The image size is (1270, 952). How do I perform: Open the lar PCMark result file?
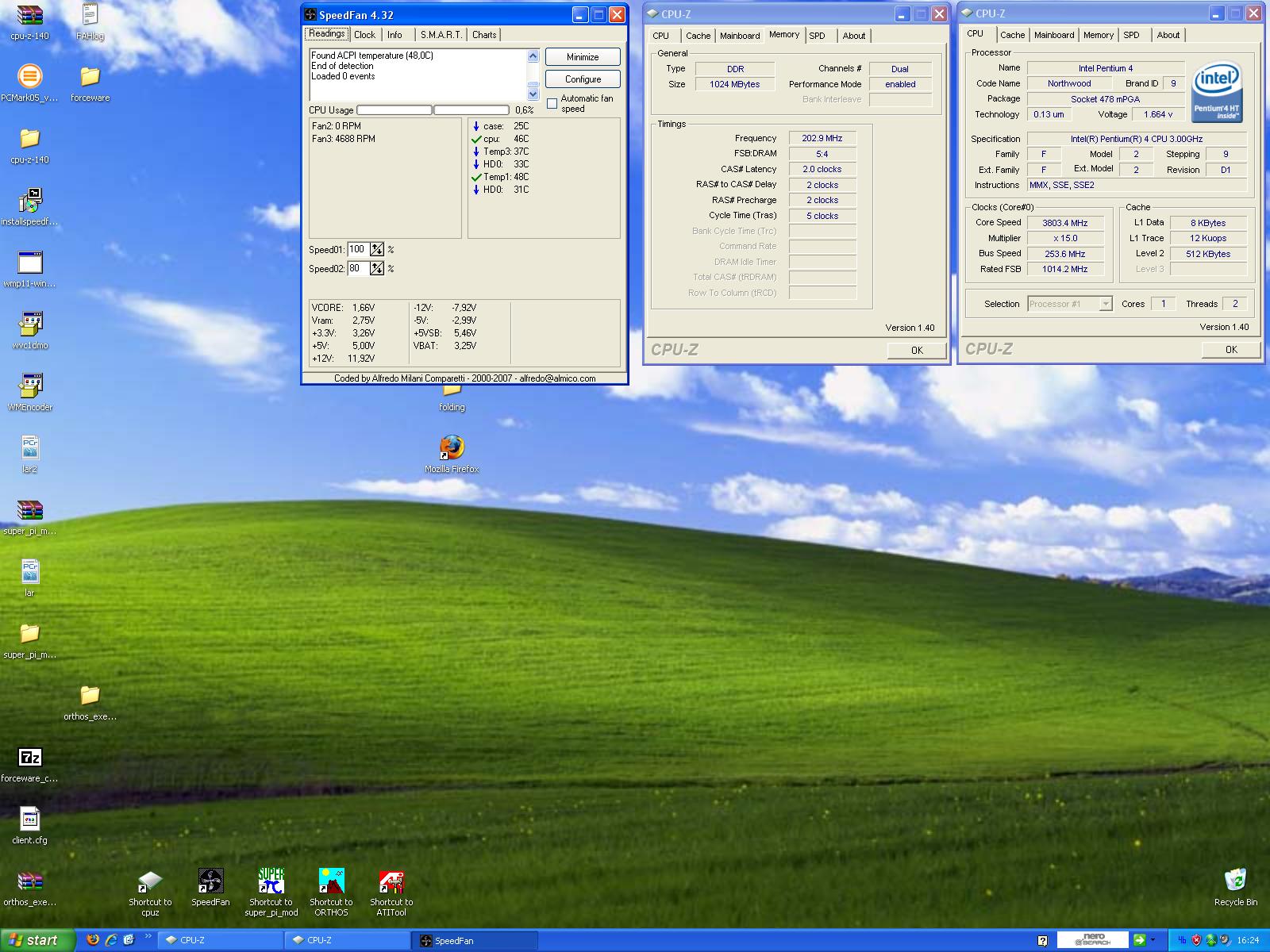click(x=29, y=578)
